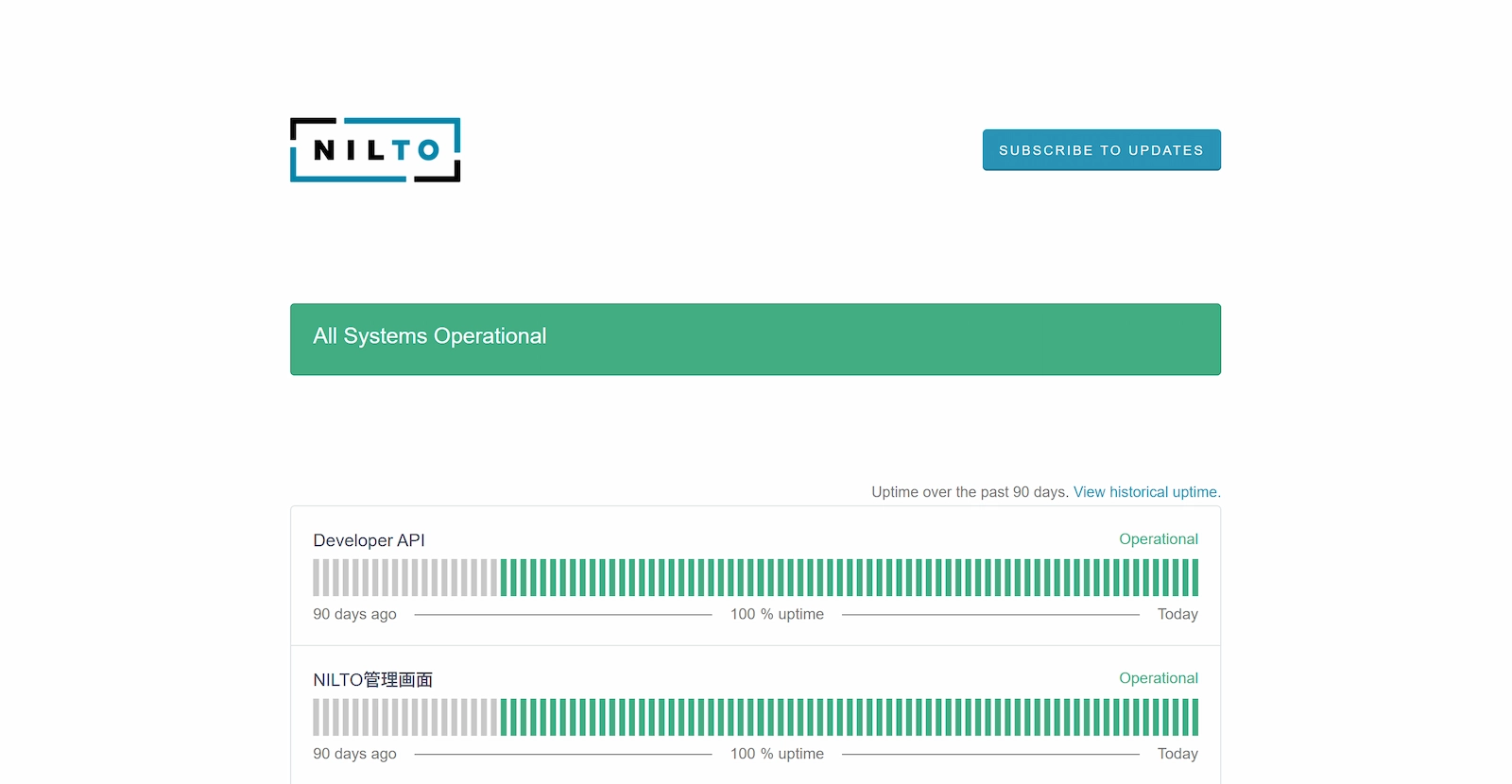Open the View historical uptime link
The width and height of the screenshot is (1512, 784).
(x=1146, y=492)
